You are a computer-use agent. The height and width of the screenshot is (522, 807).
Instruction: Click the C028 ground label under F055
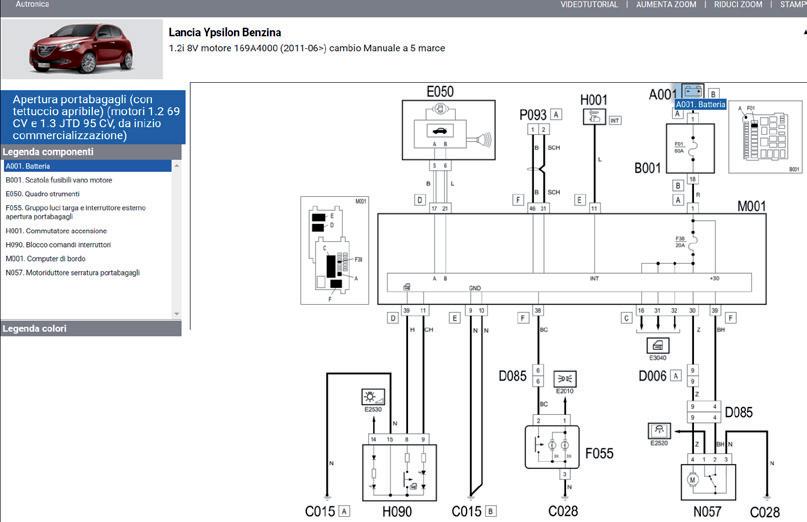pyautogui.click(x=563, y=511)
